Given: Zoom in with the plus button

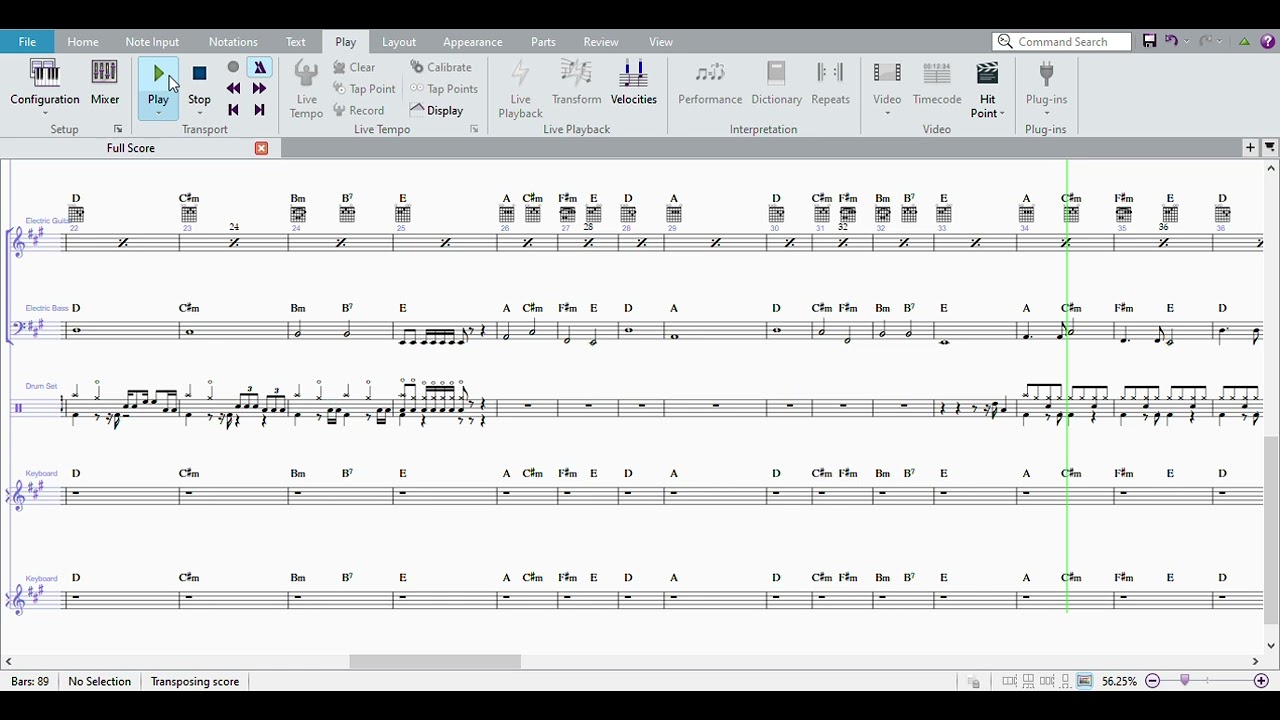Looking at the screenshot, I should coord(1261,681).
